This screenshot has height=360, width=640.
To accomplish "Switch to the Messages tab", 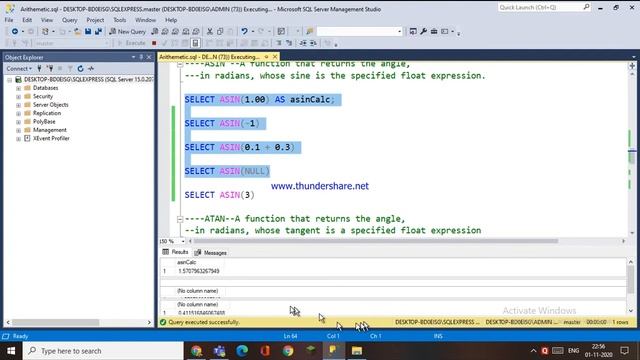I will (211, 253).
